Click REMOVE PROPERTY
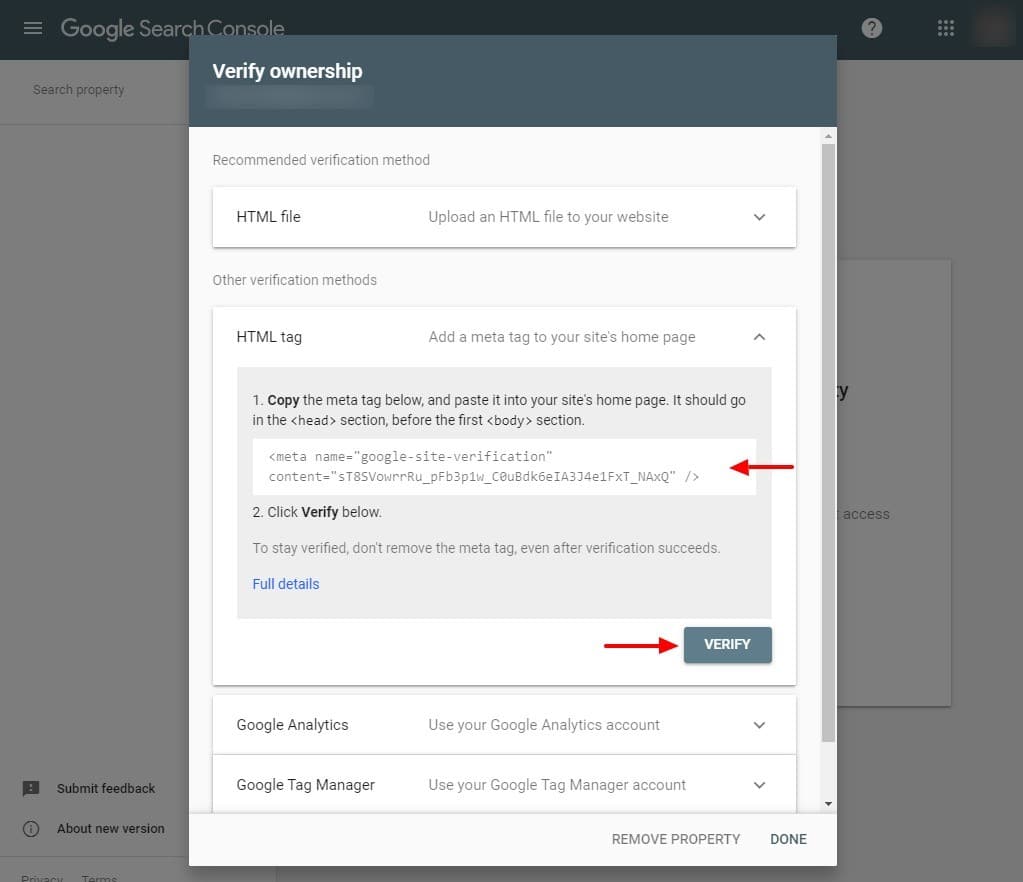The height and width of the screenshot is (882, 1023). coord(676,839)
